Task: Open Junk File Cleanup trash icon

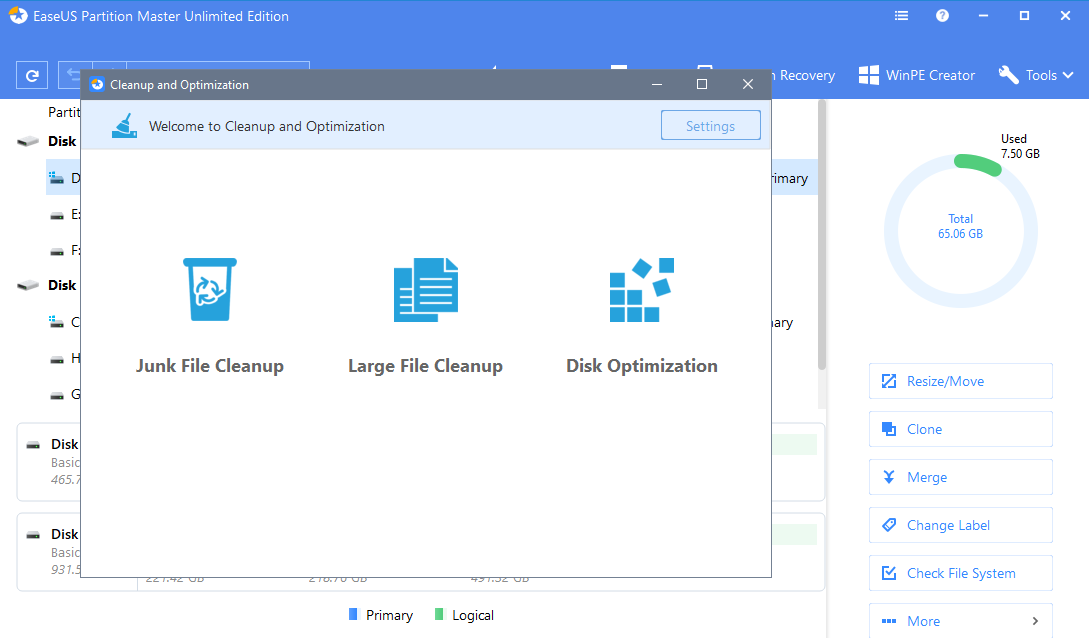Action: (209, 290)
